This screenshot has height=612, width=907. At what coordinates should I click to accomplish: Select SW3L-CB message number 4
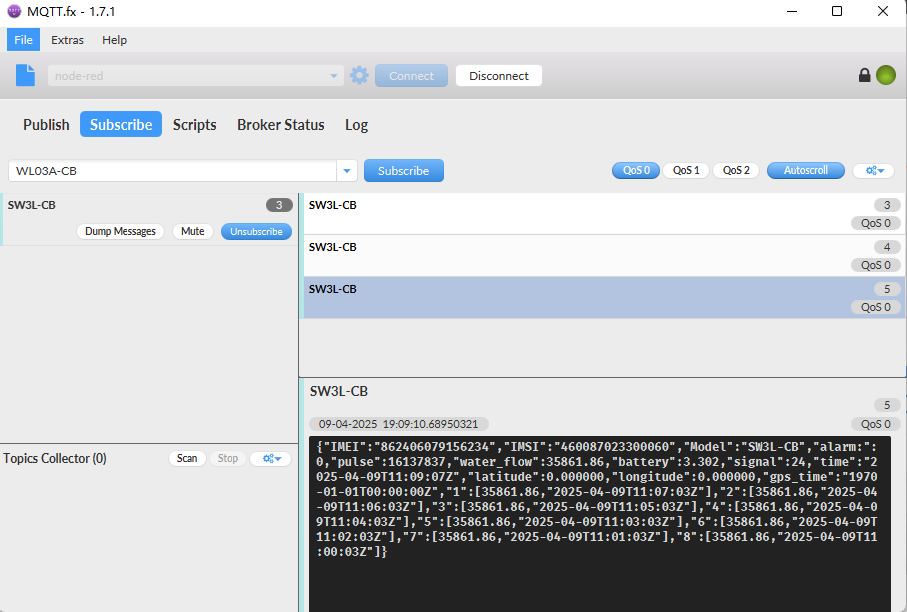point(604,256)
